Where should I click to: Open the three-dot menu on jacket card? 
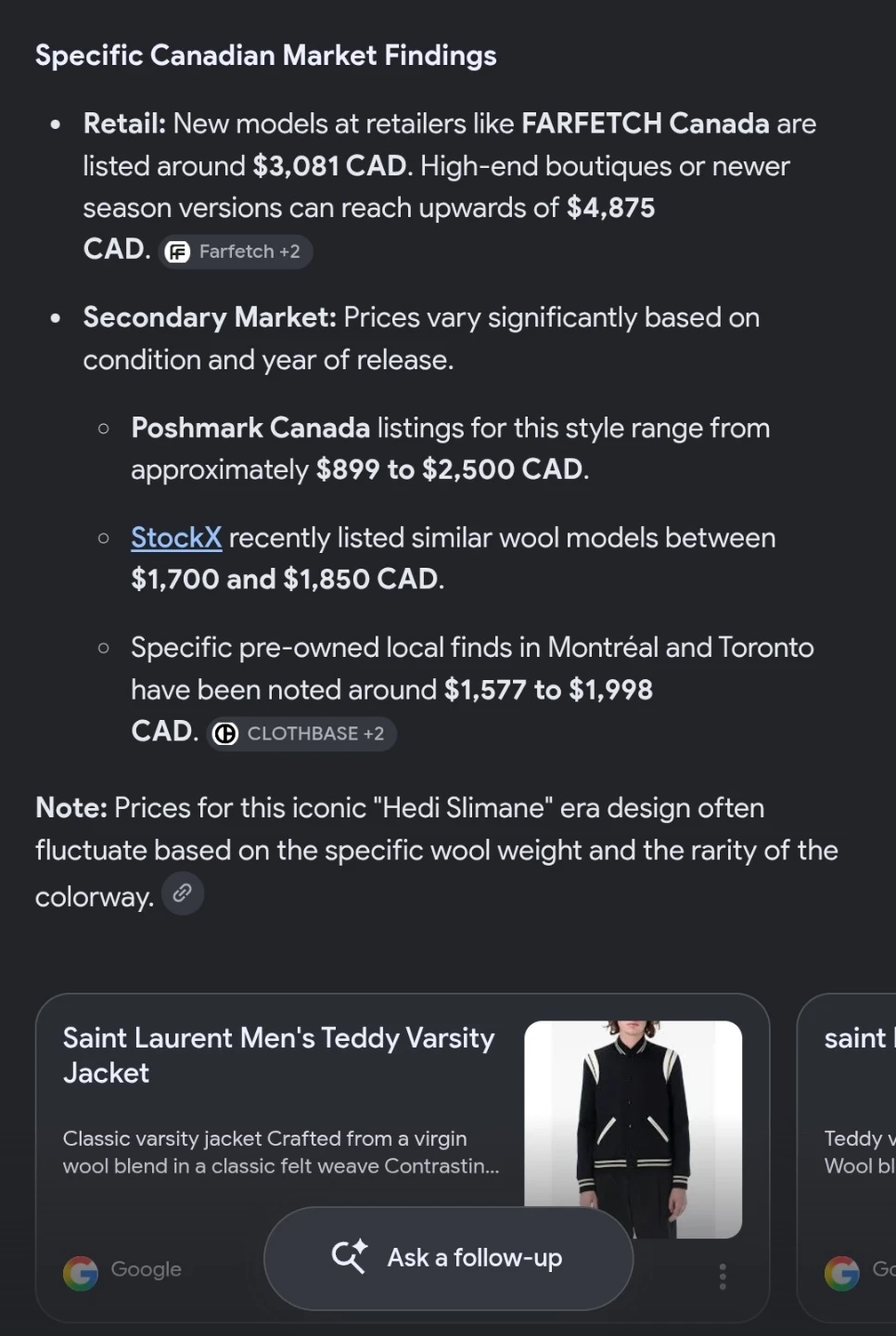(x=723, y=1277)
